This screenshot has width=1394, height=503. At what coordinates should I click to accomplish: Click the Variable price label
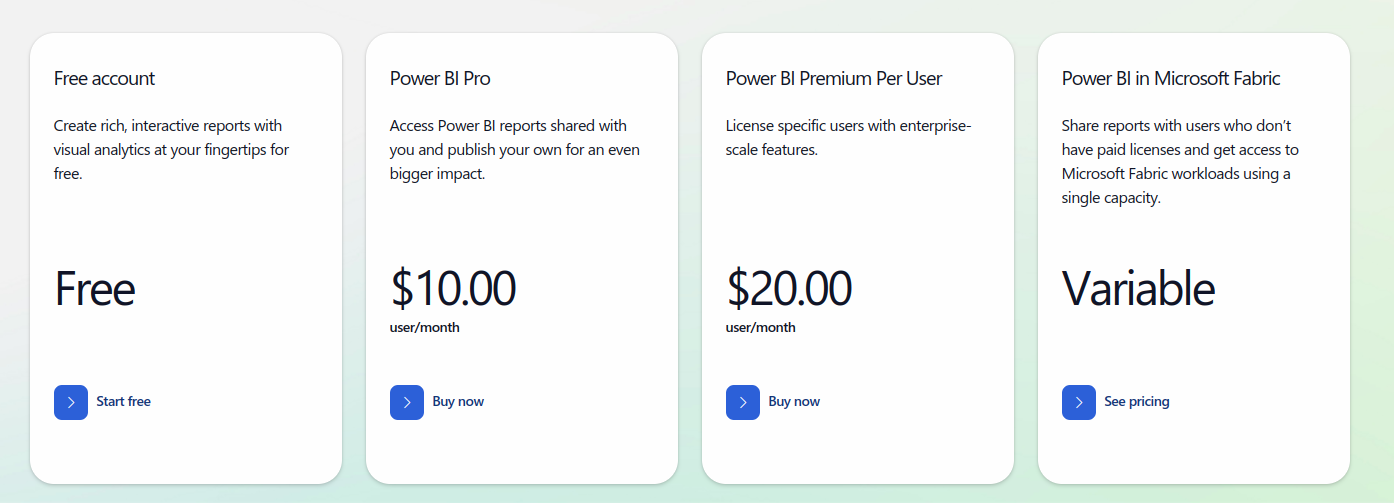pyautogui.click(x=1138, y=289)
